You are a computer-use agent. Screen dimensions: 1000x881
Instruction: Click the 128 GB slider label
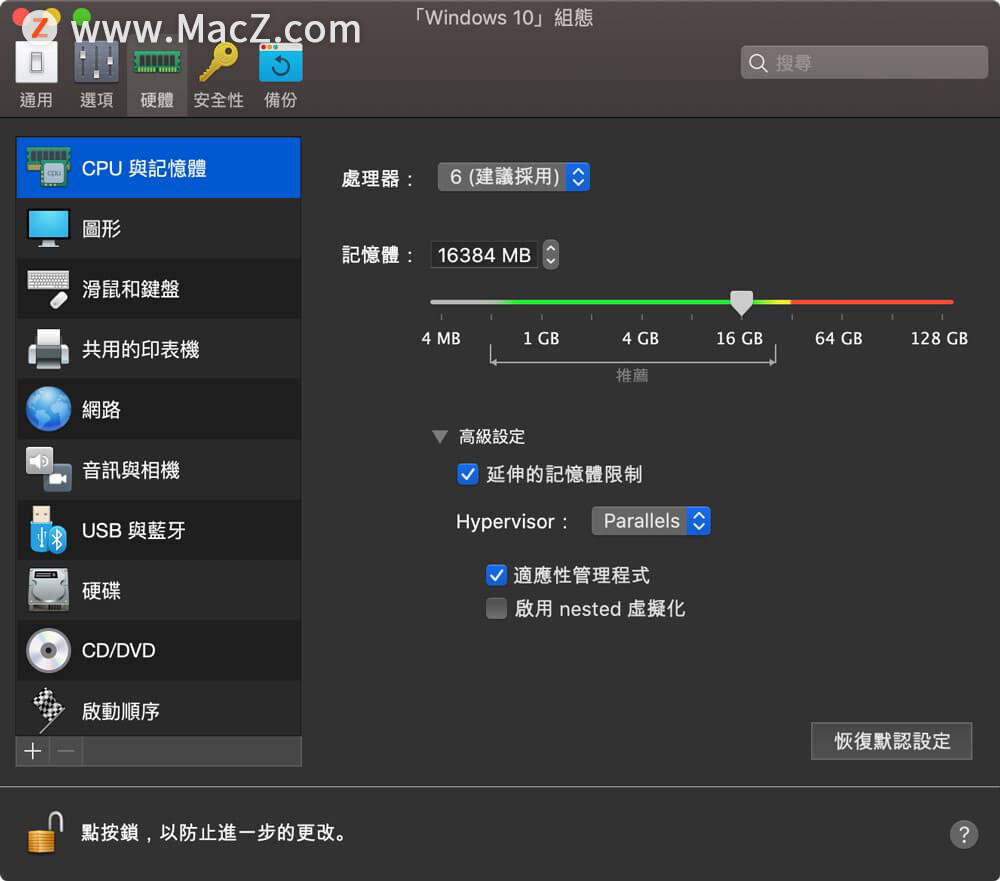[939, 338]
